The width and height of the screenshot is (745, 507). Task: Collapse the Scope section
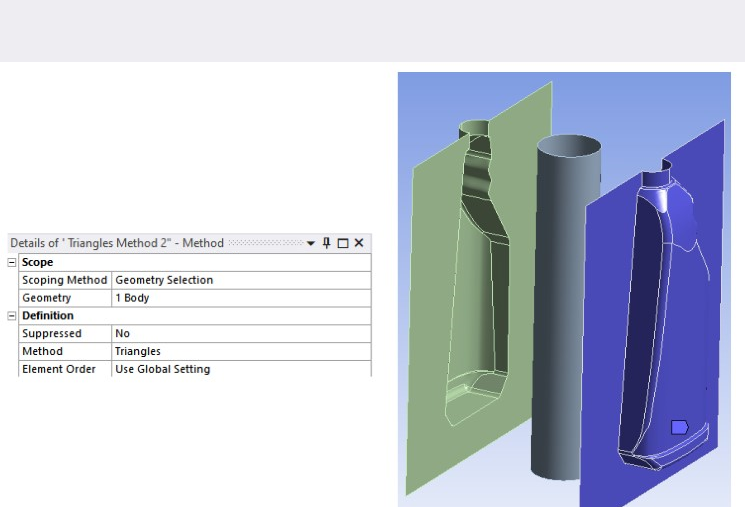click(x=12, y=262)
